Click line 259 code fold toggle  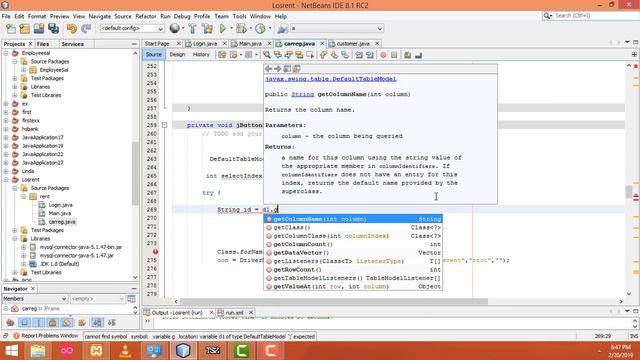pos(164,125)
